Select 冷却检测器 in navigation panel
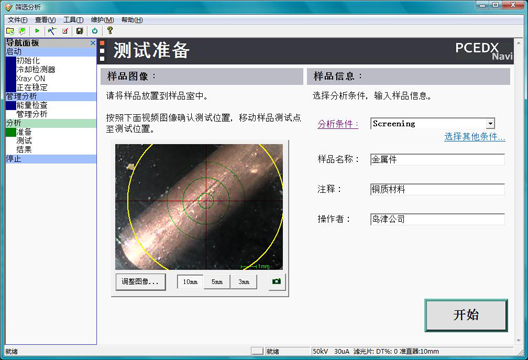The height and width of the screenshot is (360, 528). pyautogui.click(x=36, y=69)
